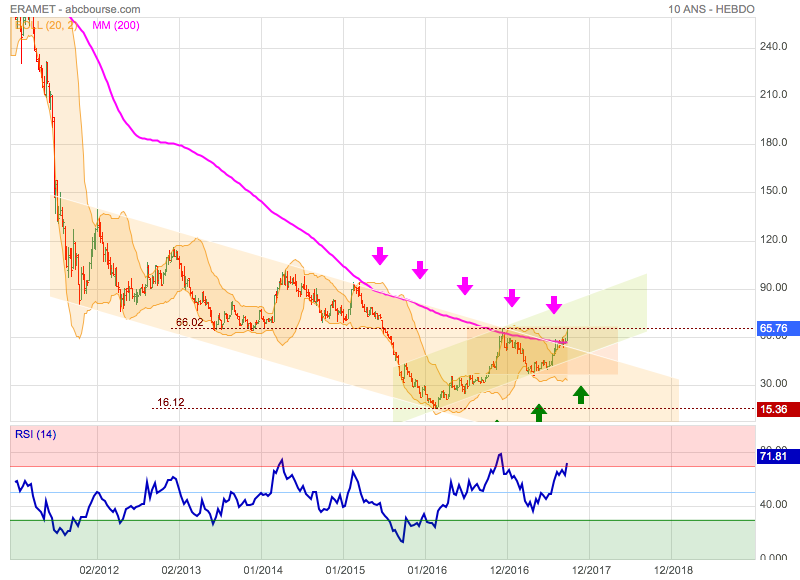Screen dimensions: 800x580
Task: Click the 65.76 current price tag
Action: coord(777,329)
